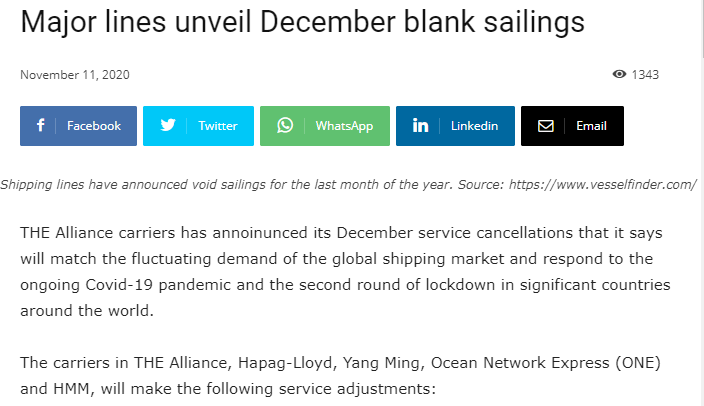The image size is (704, 406).
Task: Click the WhatsApp phone bubble icon
Action: (285, 125)
